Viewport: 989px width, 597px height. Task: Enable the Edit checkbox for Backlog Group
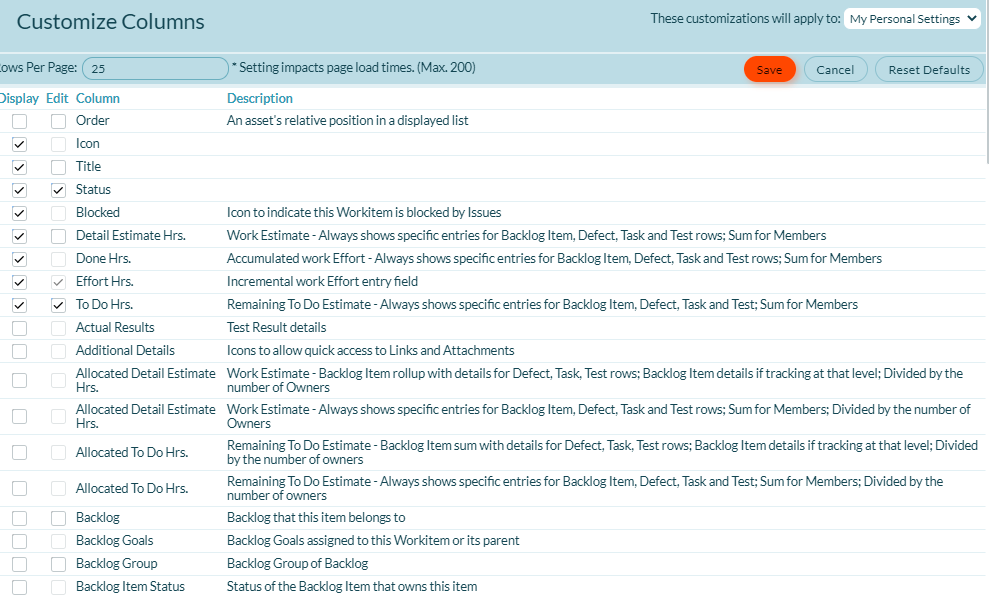(58, 564)
